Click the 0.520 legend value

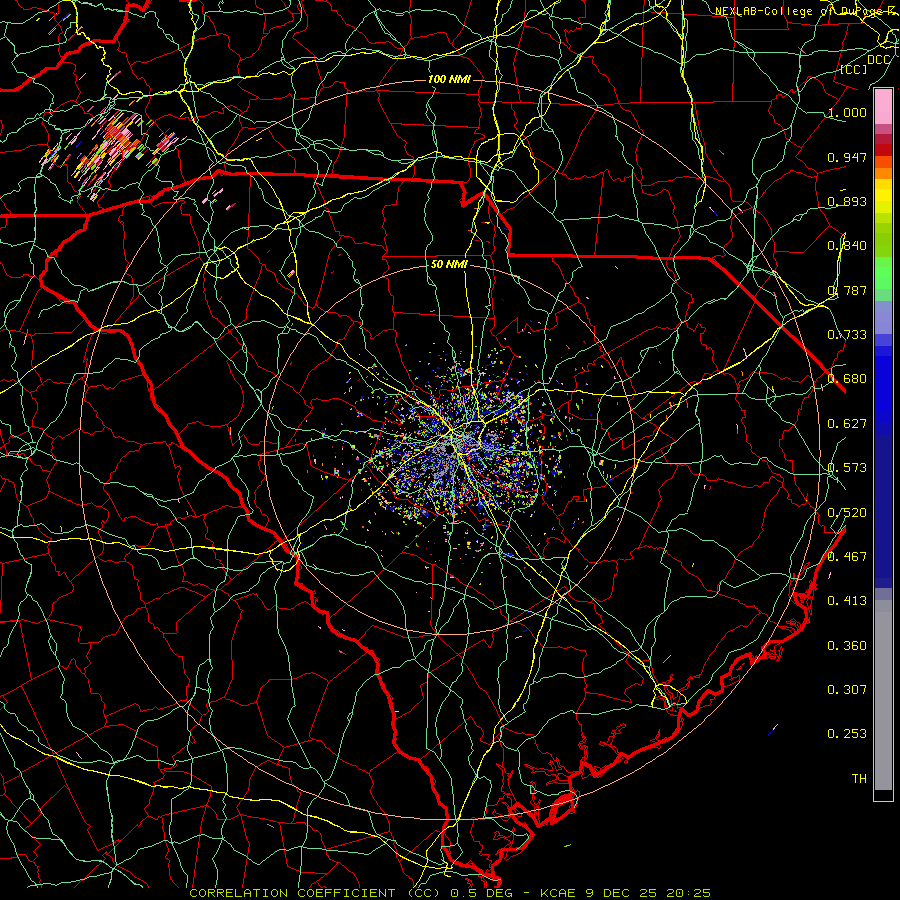click(x=847, y=513)
